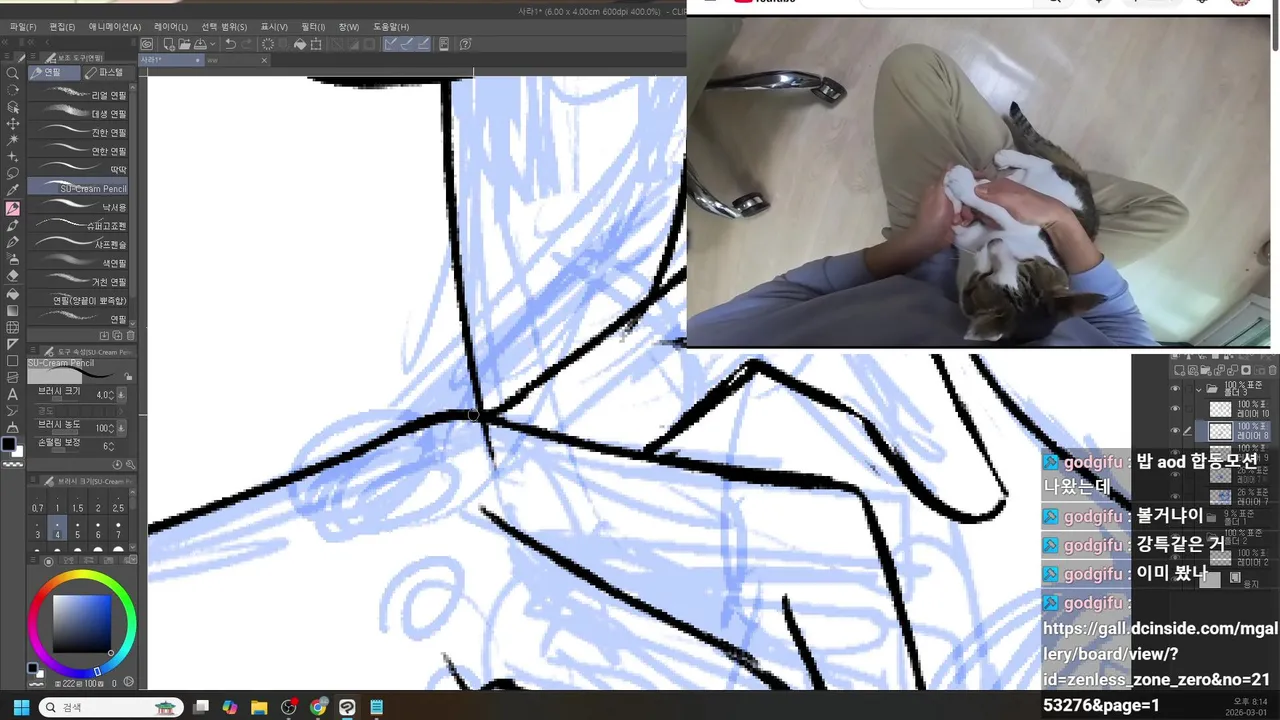Select the 샤프펜슬 brush
The height and width of the screenshot is (720, 1280).
click(x=78, y=244)
